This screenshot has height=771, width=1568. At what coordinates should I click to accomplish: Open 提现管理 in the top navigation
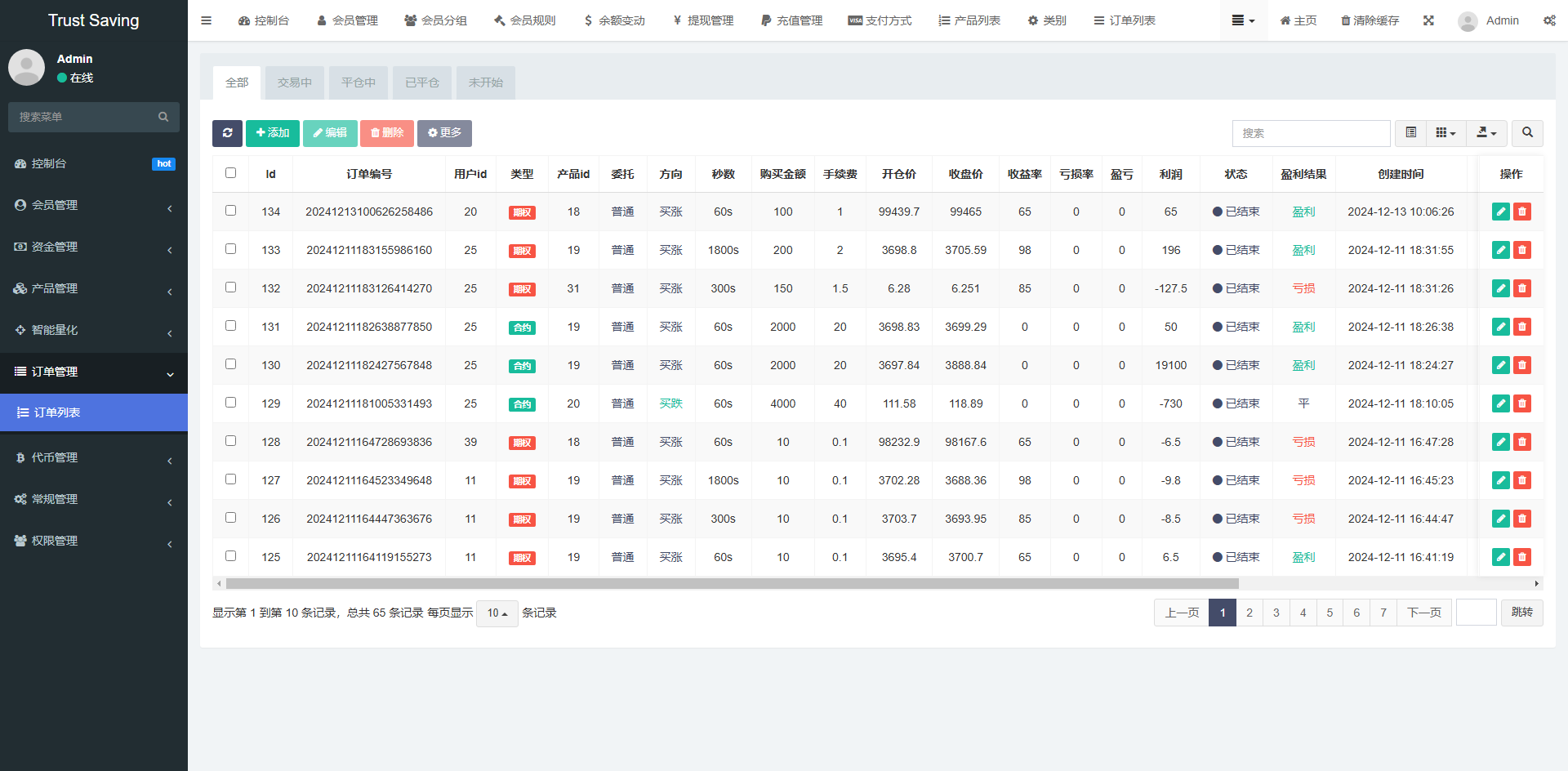coord(703,20)
